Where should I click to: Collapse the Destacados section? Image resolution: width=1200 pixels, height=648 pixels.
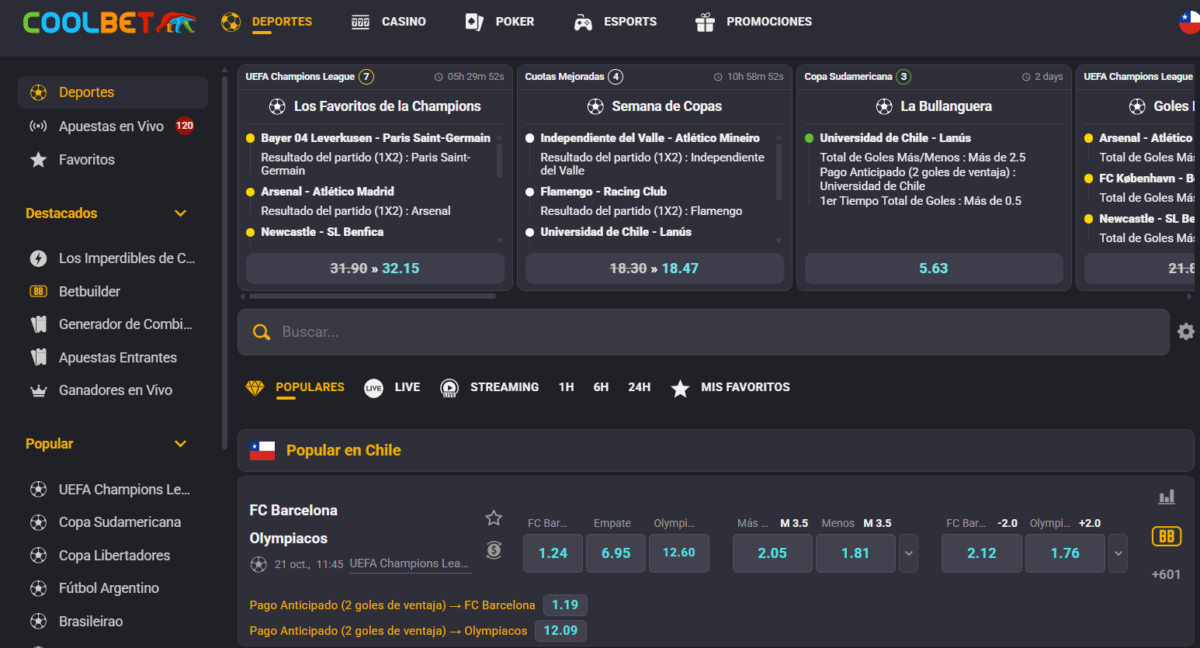tap(181, 213)
